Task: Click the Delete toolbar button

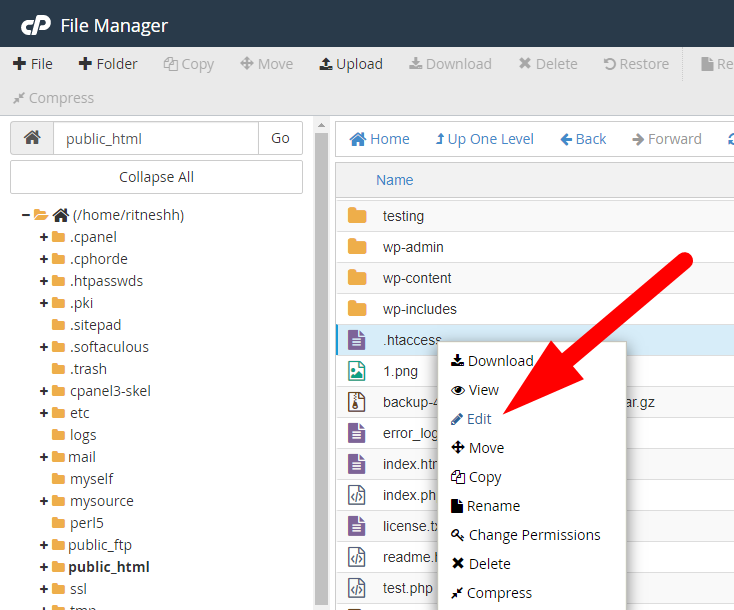Action: point(548,64)
